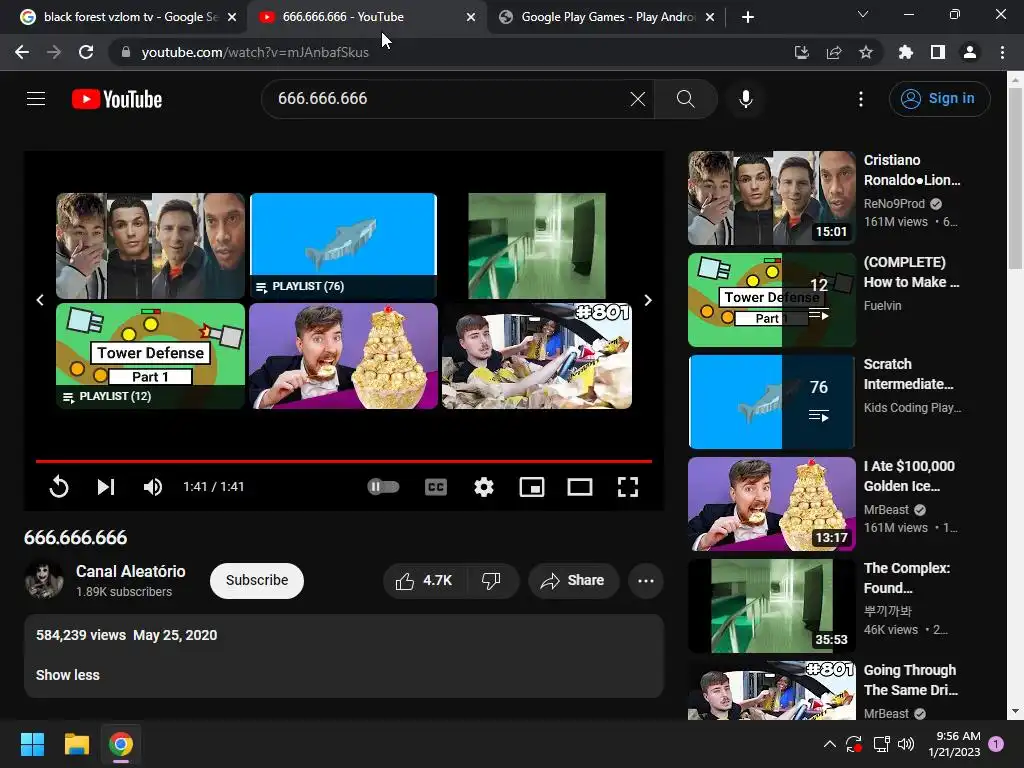Image resolution: width=1024 pixels, height=768 pixels.
Task: Collapse description with Show less
Action: [68, 675]
